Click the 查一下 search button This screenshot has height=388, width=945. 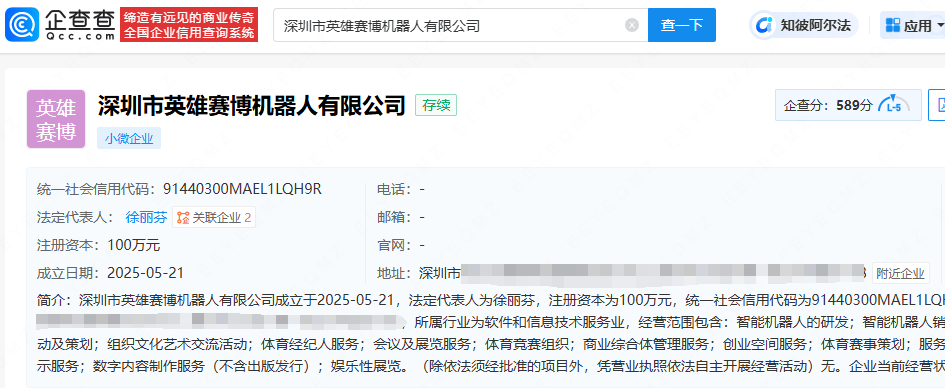[682, 25]
